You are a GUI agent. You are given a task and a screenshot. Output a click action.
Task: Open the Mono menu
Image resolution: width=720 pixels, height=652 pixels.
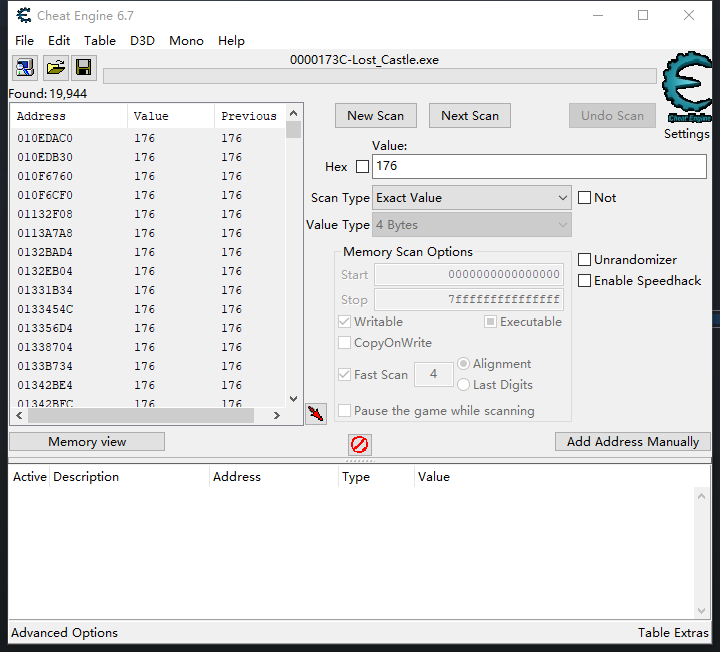click(x=186, y=41)
